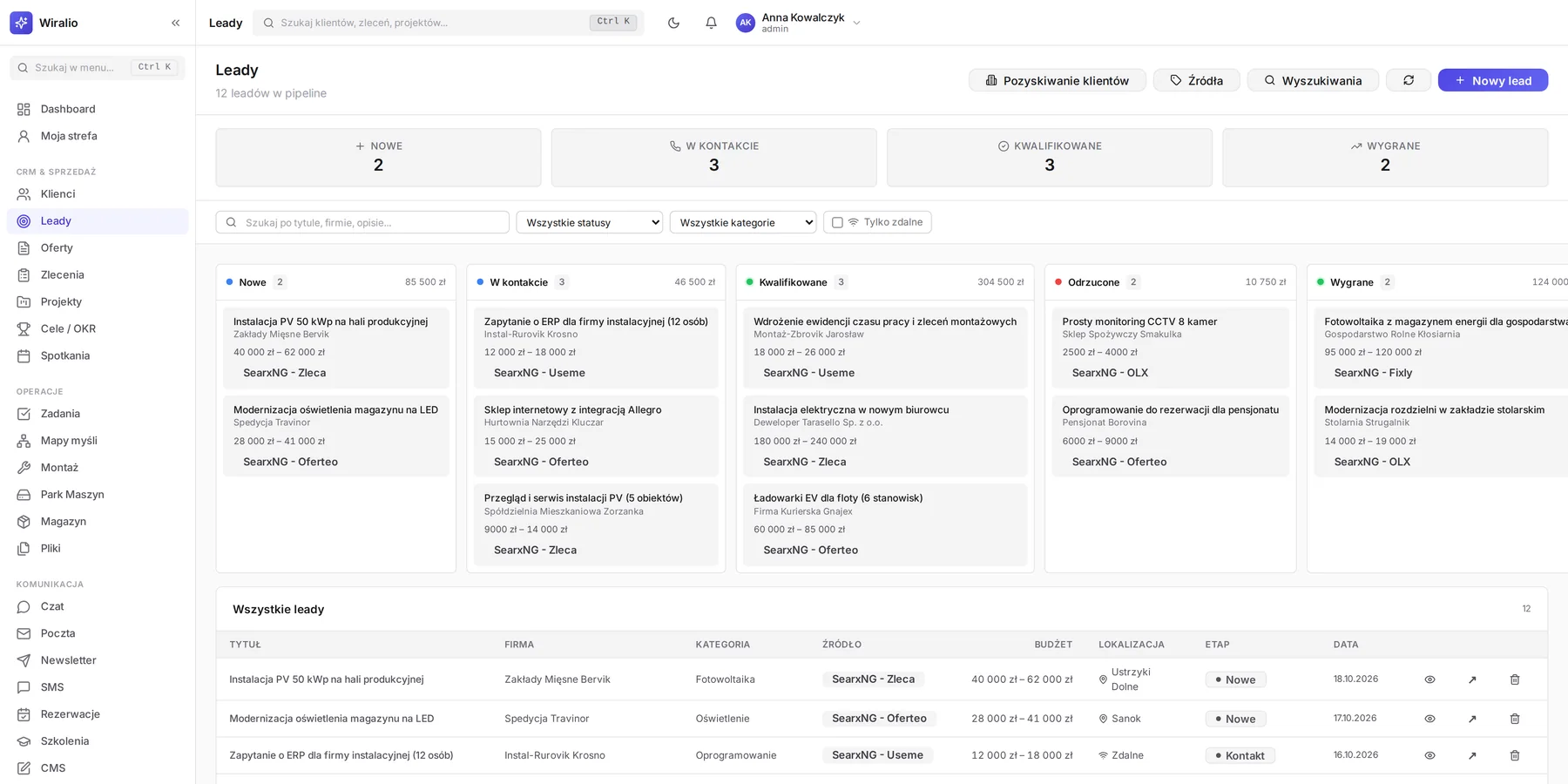Go to Klienci in the sidebar
The width and height of the screenshot is (1568, 784).
98,194
